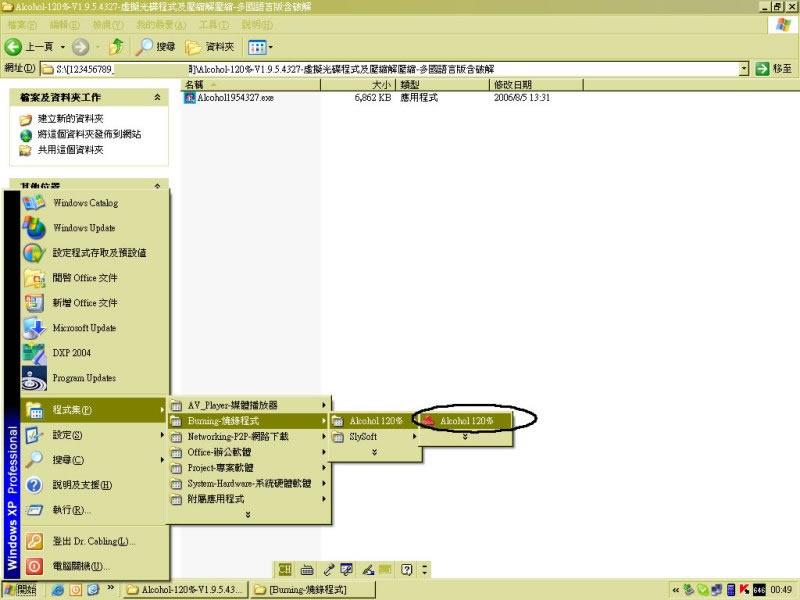Expand the 設定(S) Start menu entry
Image resolution: width=800 pixels, height=600 pixels.
(95, 435)
